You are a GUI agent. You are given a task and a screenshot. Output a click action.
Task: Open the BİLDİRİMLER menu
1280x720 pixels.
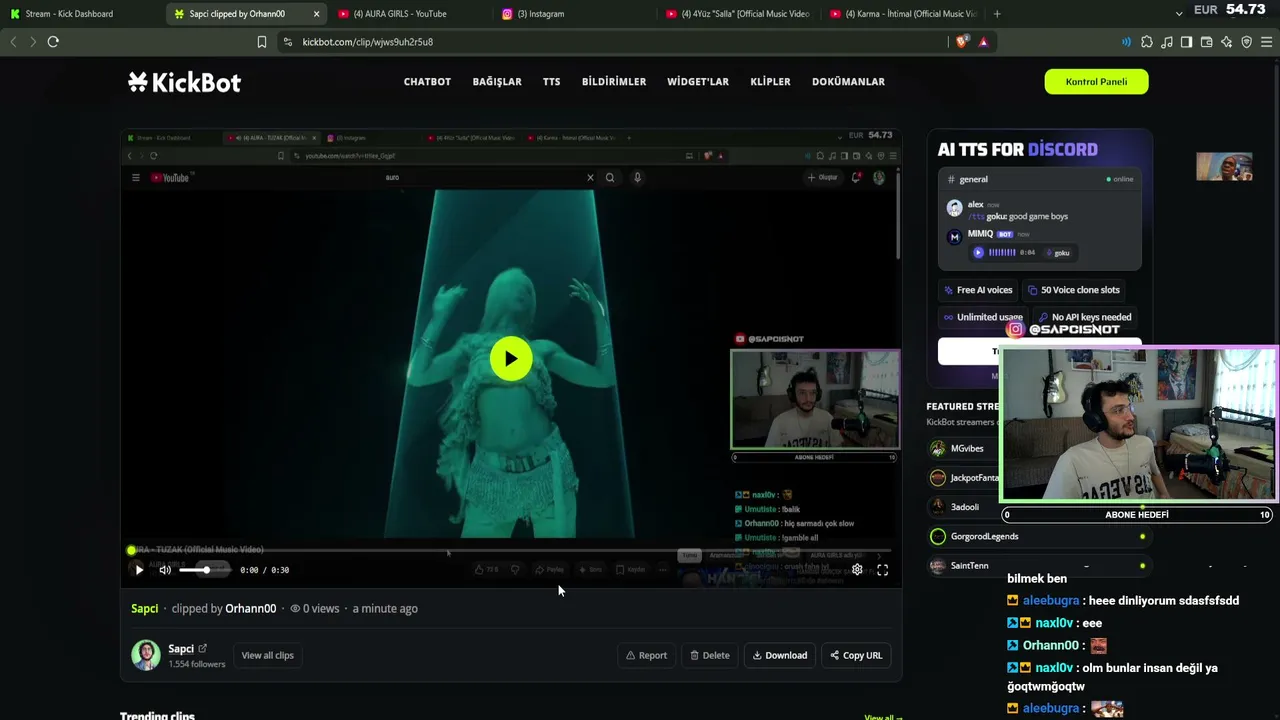tap(614, 82)
